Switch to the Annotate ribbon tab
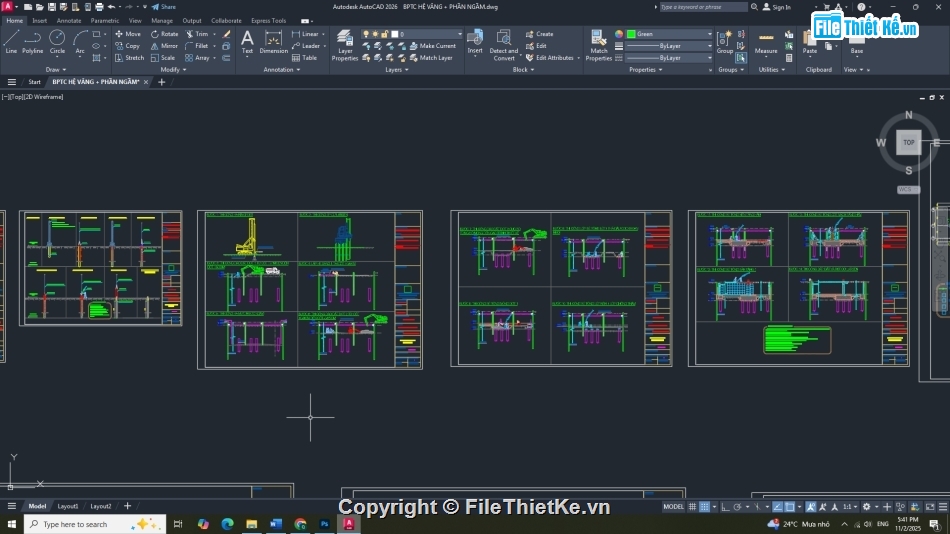The height and width of the screenshot is (534, 950). 69,20
